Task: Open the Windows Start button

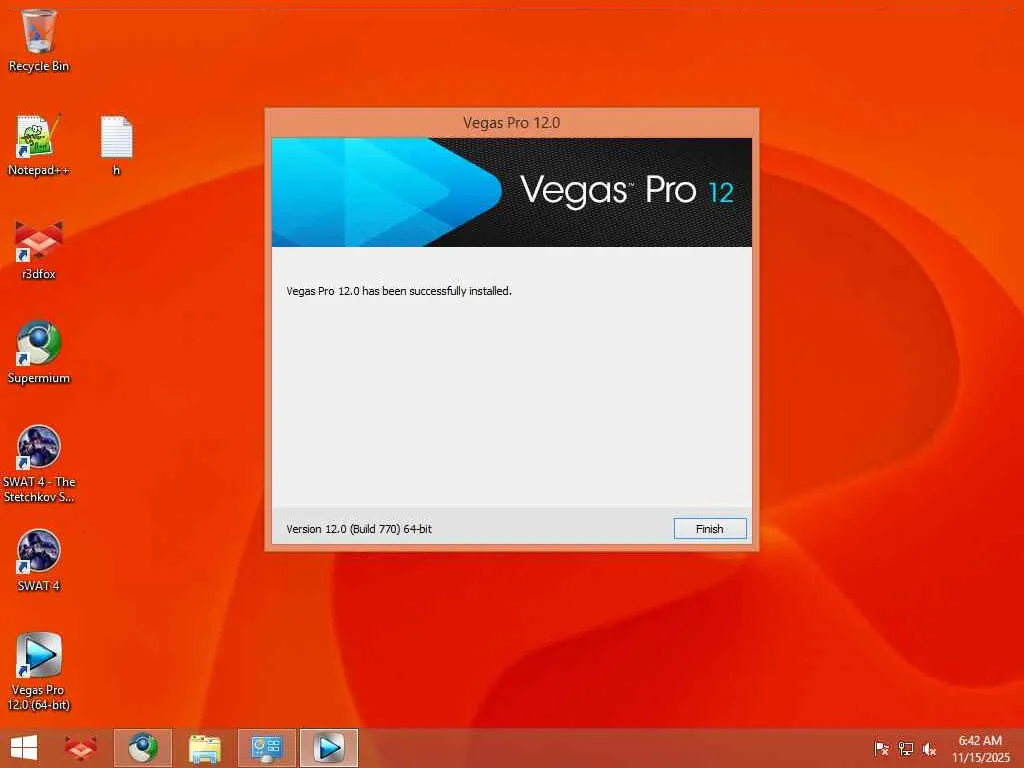Action: (24, 748)
